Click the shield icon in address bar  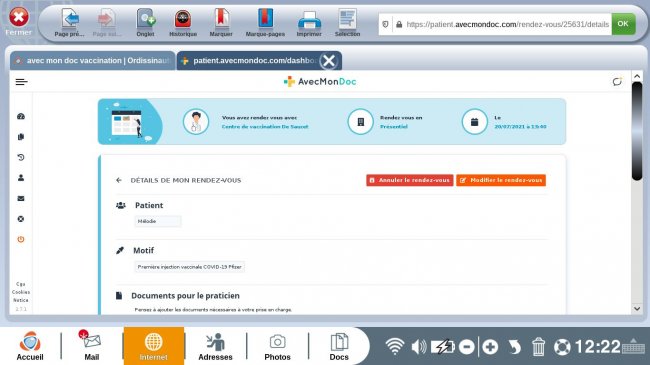pyautogui.click(x=386, y=24)
